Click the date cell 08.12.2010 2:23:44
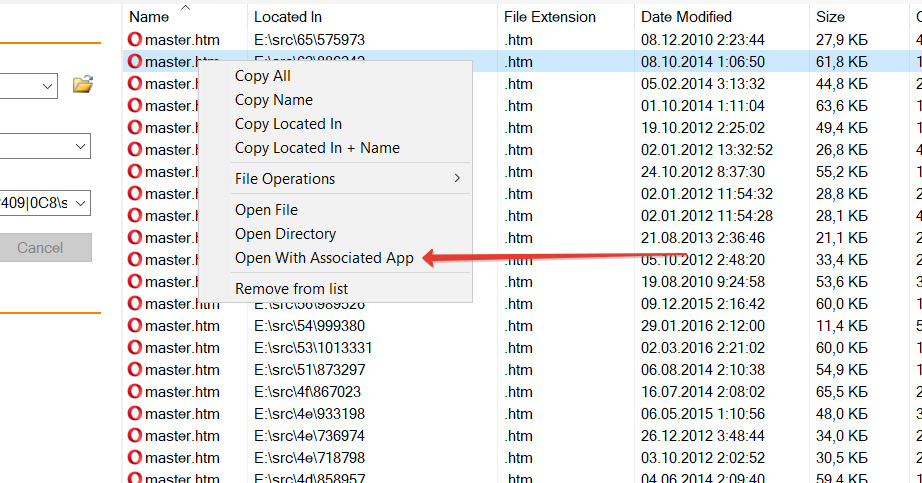Screen dimensions: 922x483 (x=703, y=39)
